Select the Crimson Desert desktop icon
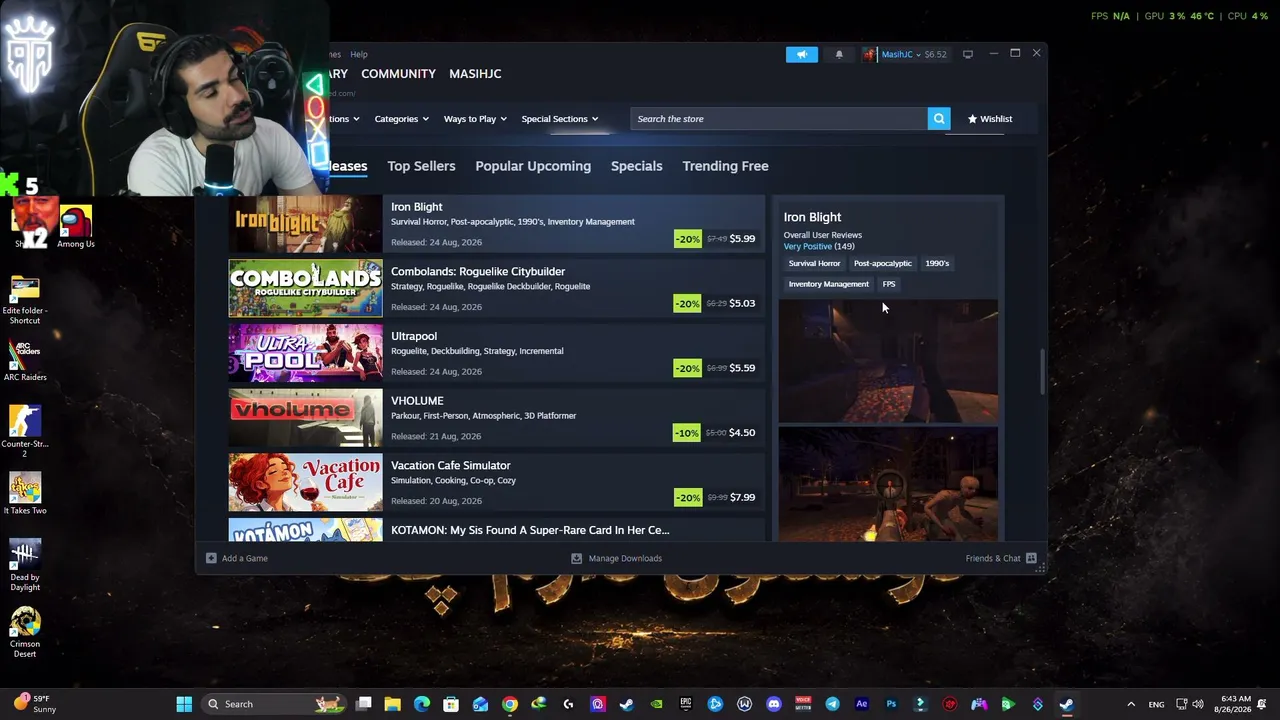This screenshot has width=1280, height=720. pyautogui.click(x=25, y=632)
